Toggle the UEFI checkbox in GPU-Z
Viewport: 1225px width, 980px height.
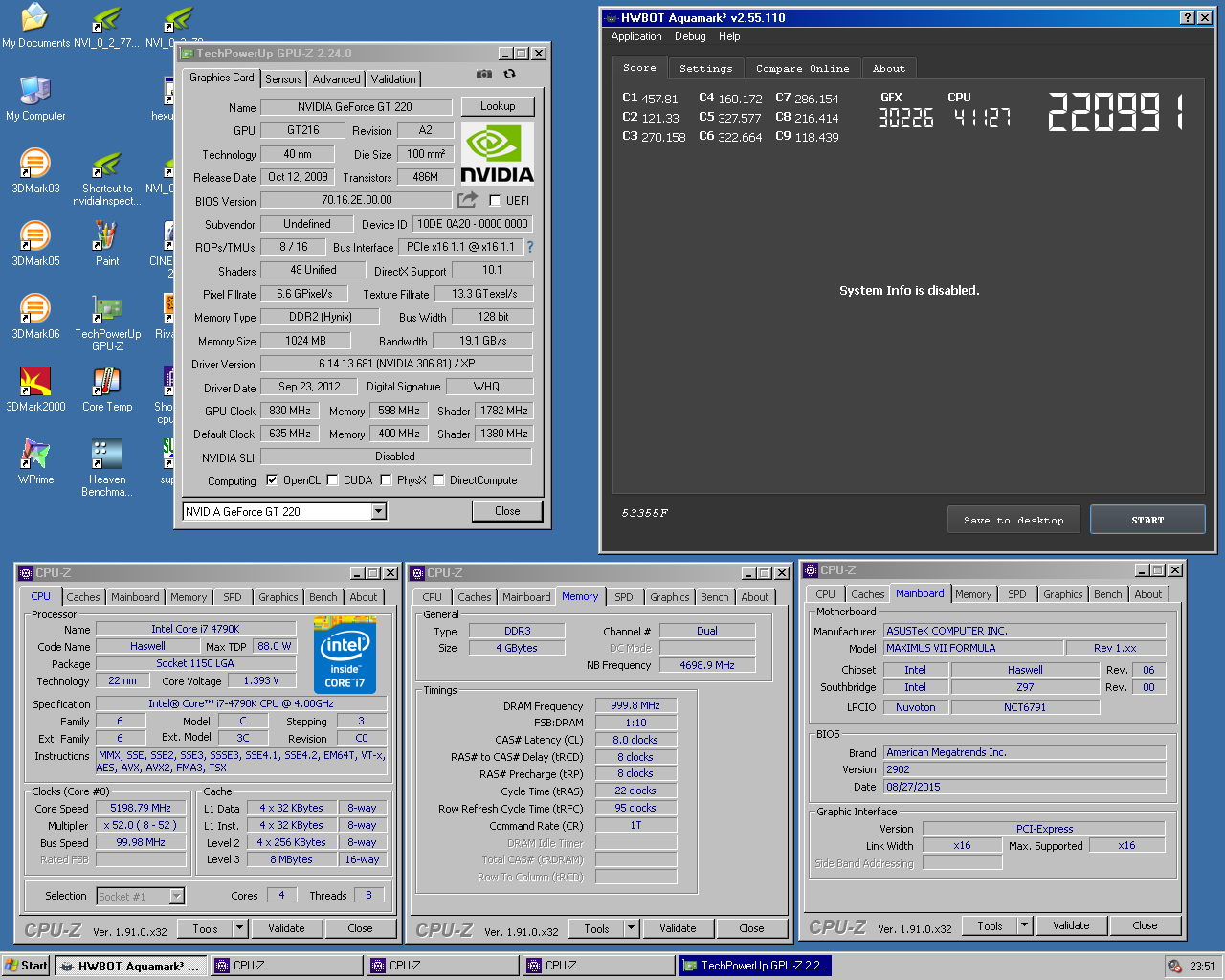(495, 200)
